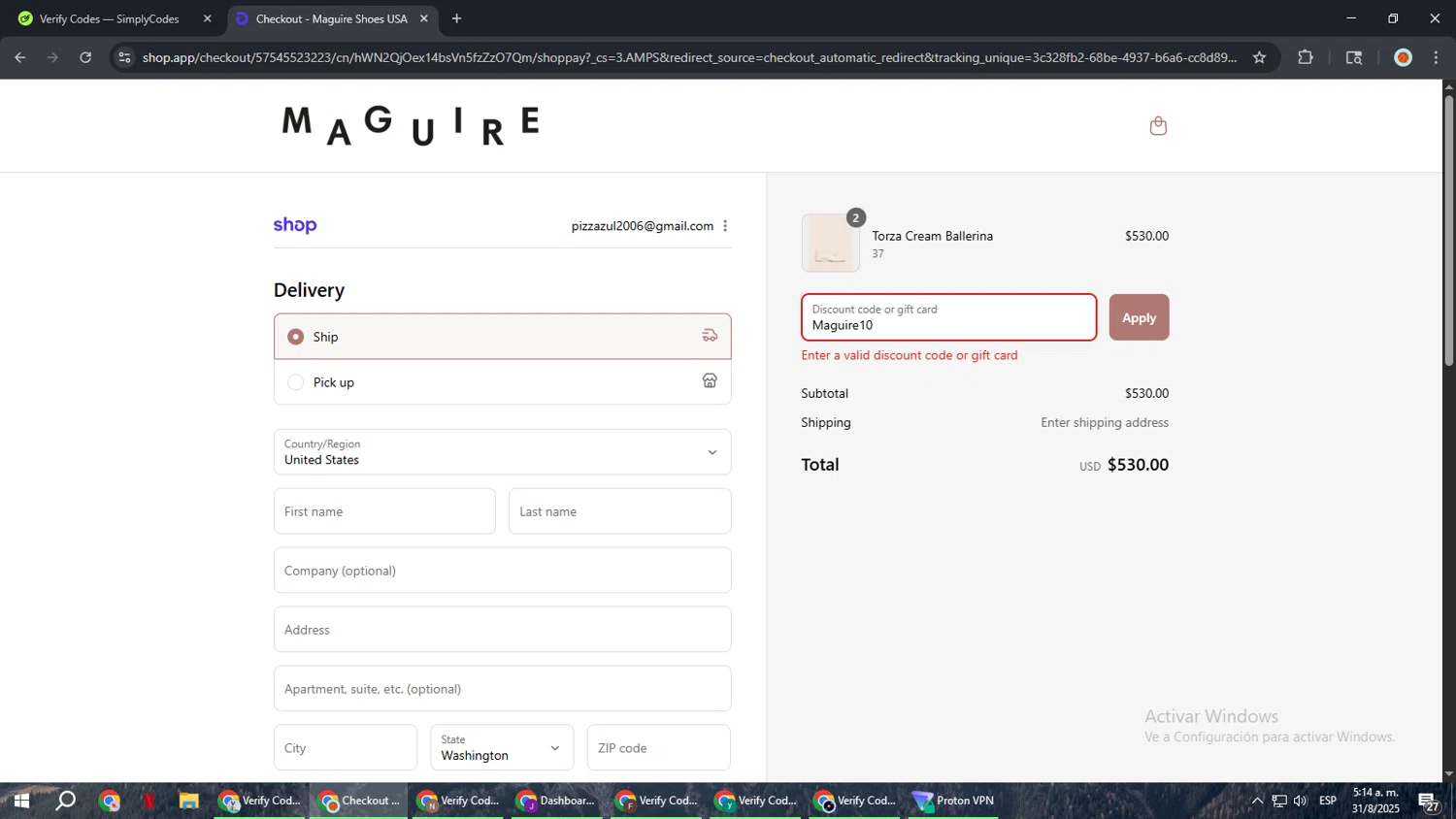1456x819 pixels.
Task: Click Enter shipping address text
Action: point(1105,422)
